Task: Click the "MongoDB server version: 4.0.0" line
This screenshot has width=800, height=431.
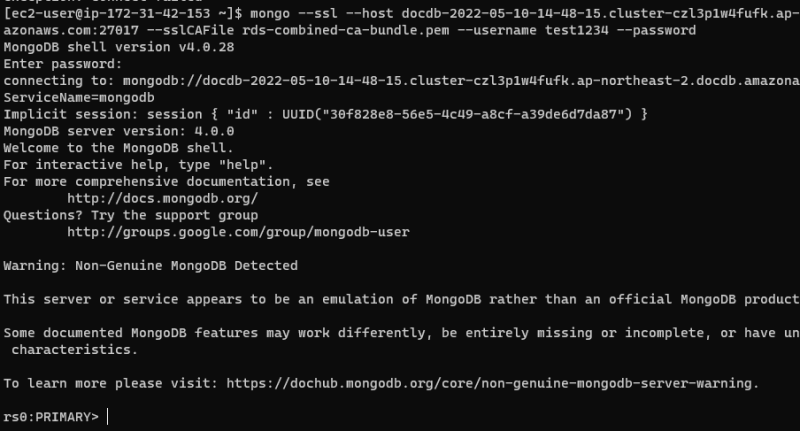Action: click(x=118, y=131)
